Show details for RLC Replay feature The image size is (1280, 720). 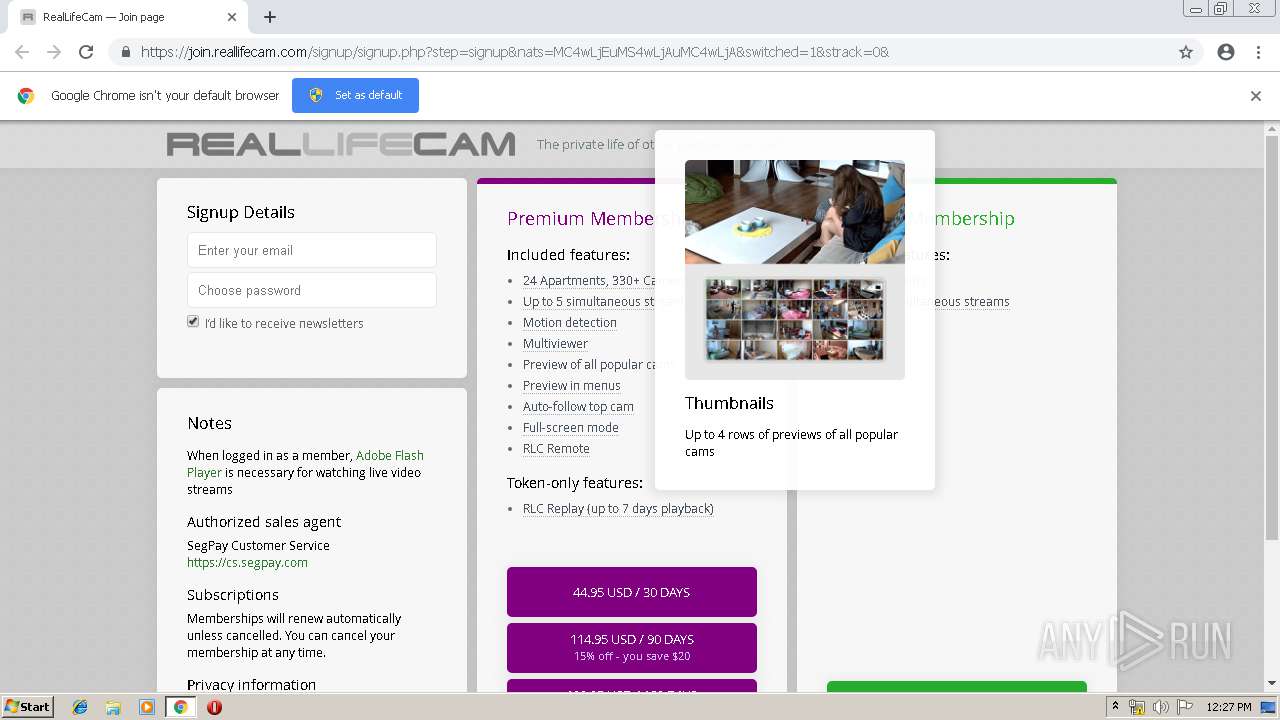coord(618,508)
